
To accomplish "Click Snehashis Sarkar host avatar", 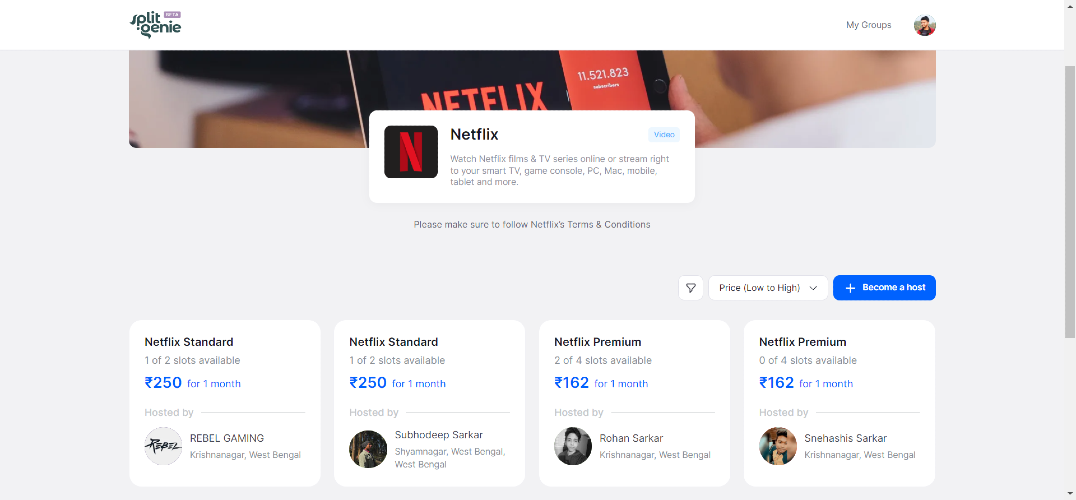I will 778,446.
